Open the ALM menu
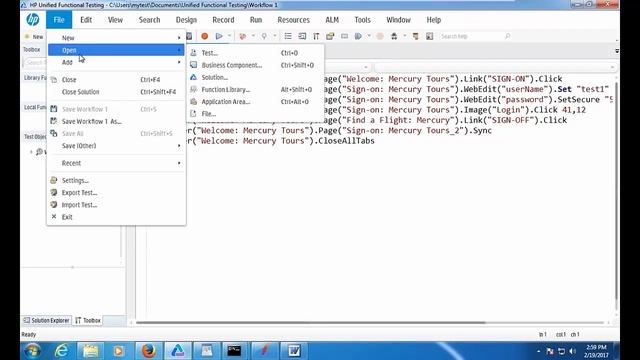 coord(332,20)
